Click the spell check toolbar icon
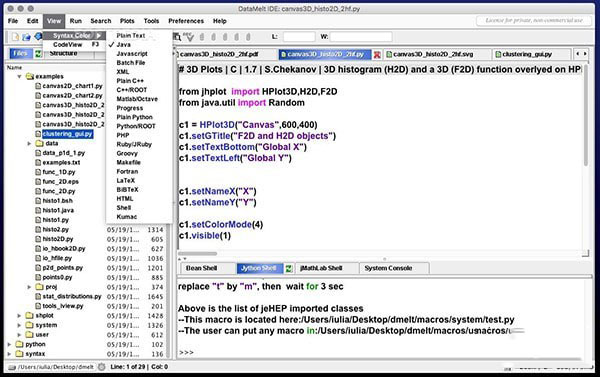Image resolution: width=600 pixels, height=377 pixels. point(189,37)
